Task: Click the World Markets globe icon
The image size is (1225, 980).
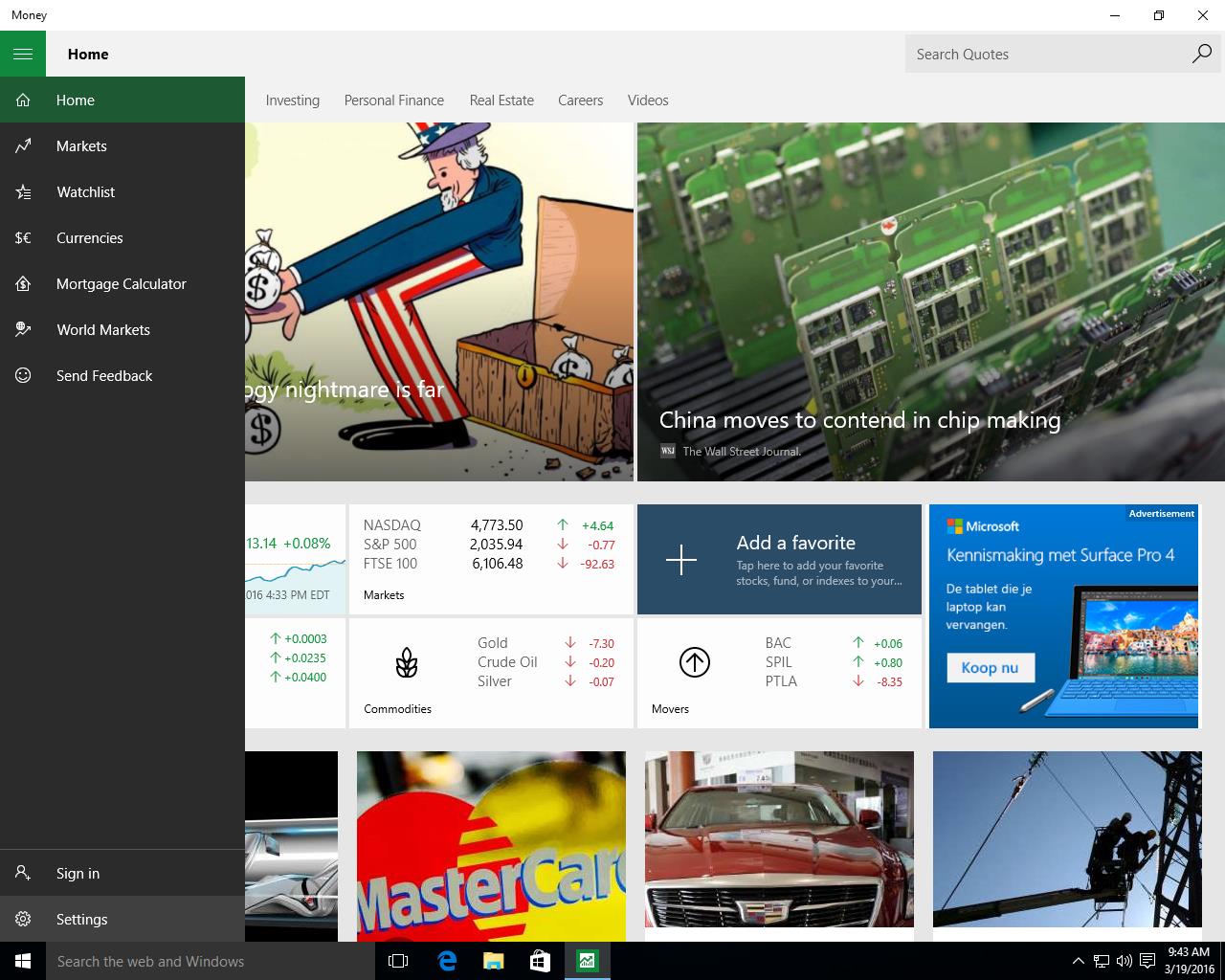Action: (23, 329)
